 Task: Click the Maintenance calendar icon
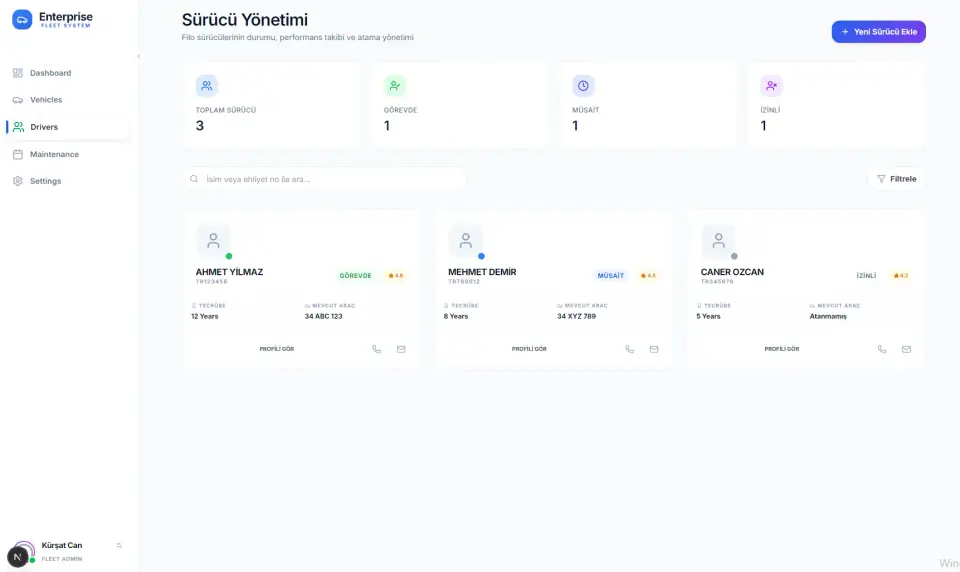point(18,154)
